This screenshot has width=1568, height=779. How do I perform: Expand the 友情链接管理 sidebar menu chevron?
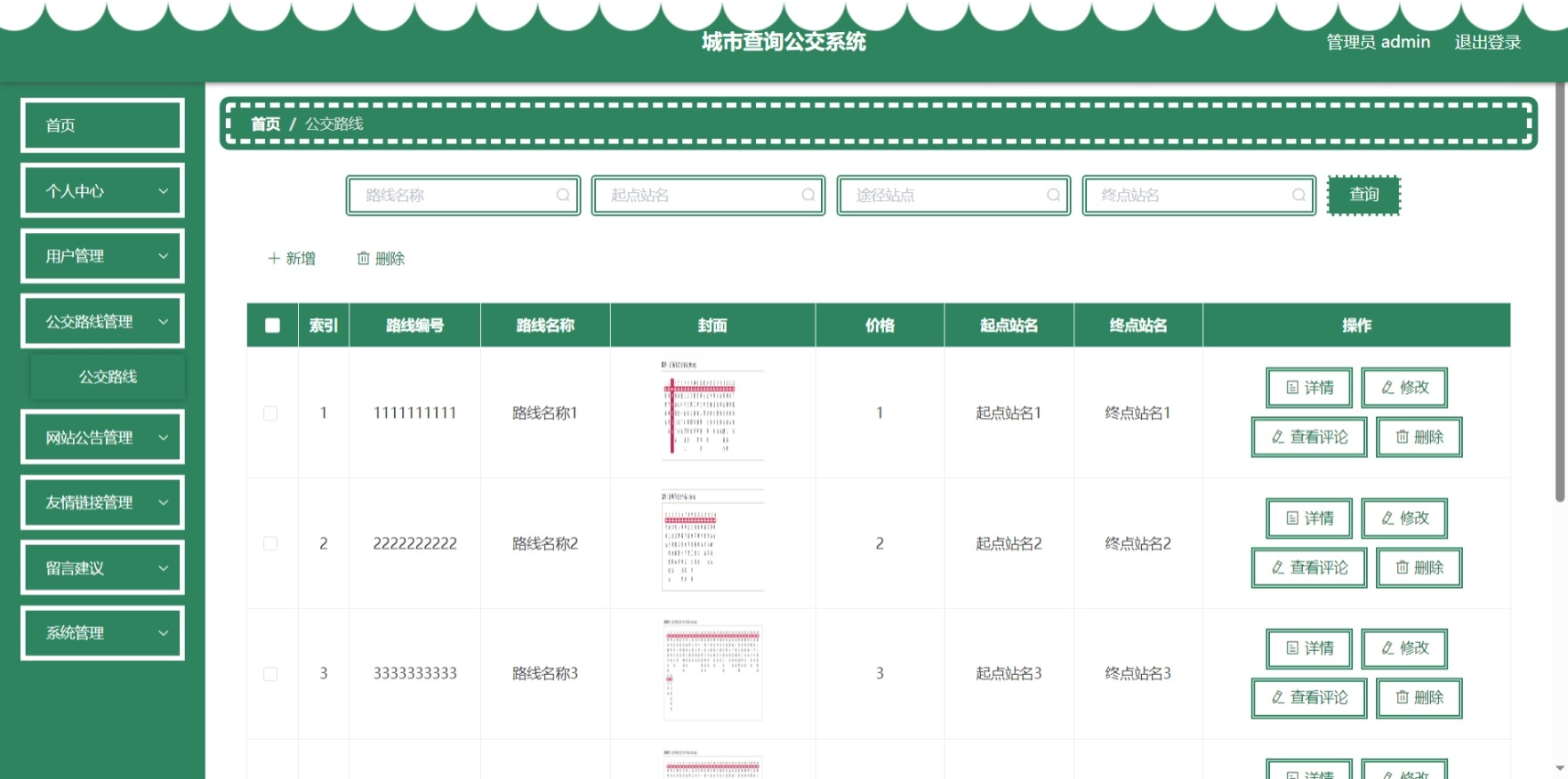click(163, 502)
